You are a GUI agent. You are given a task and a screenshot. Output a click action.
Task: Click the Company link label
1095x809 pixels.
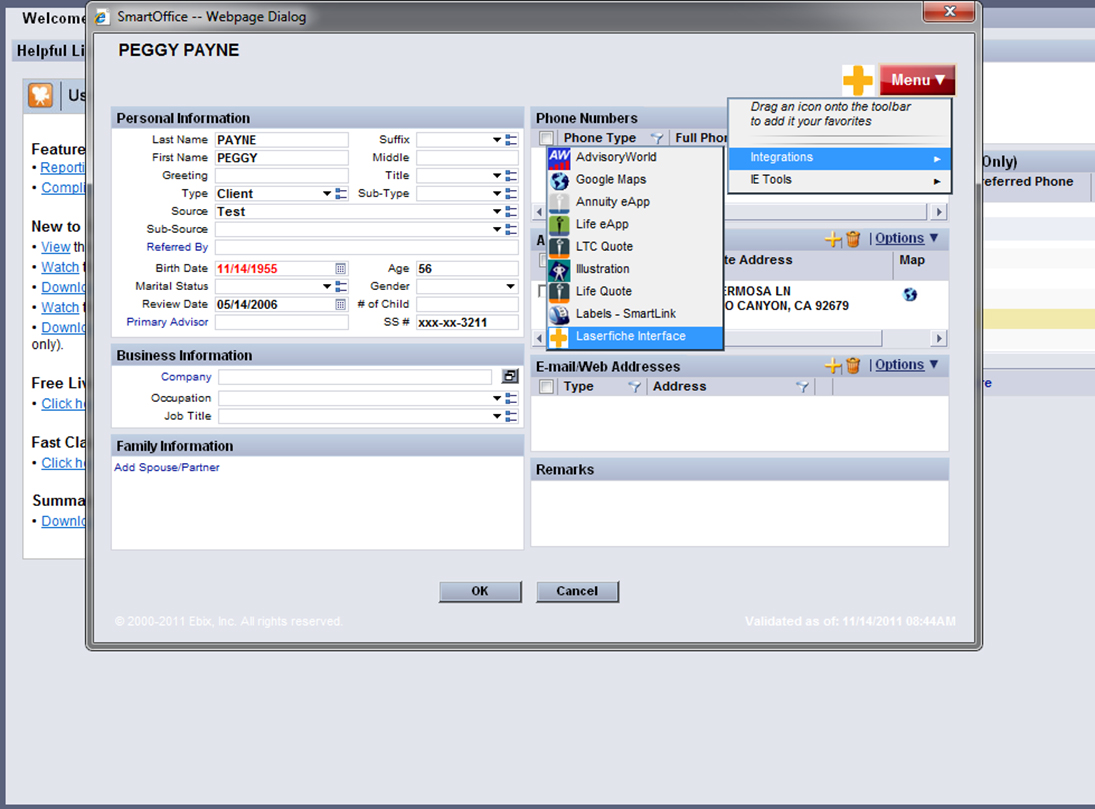tap(186, 377)
